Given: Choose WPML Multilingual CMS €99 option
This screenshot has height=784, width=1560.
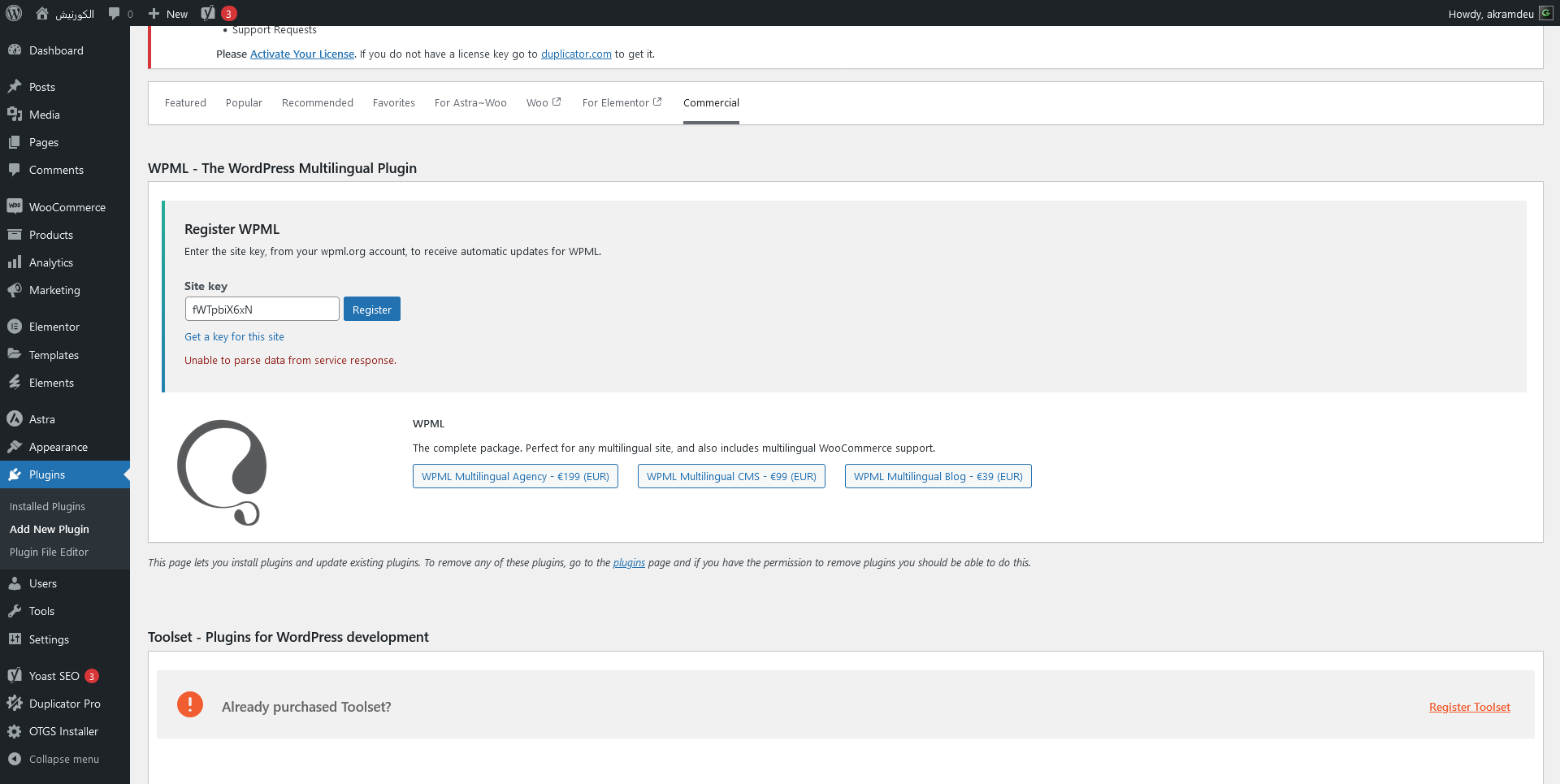Looking at the screenshot, I should 731,476.
